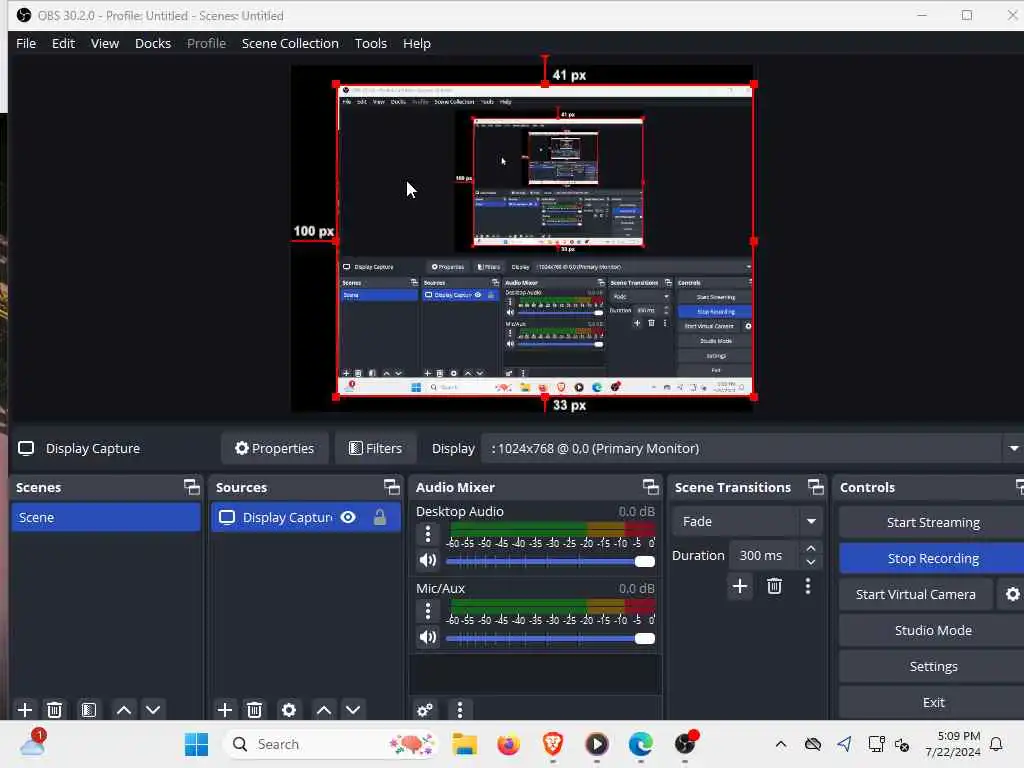
Task: Select the Scene item in Scenes list
Action: [x=106, y=517]
